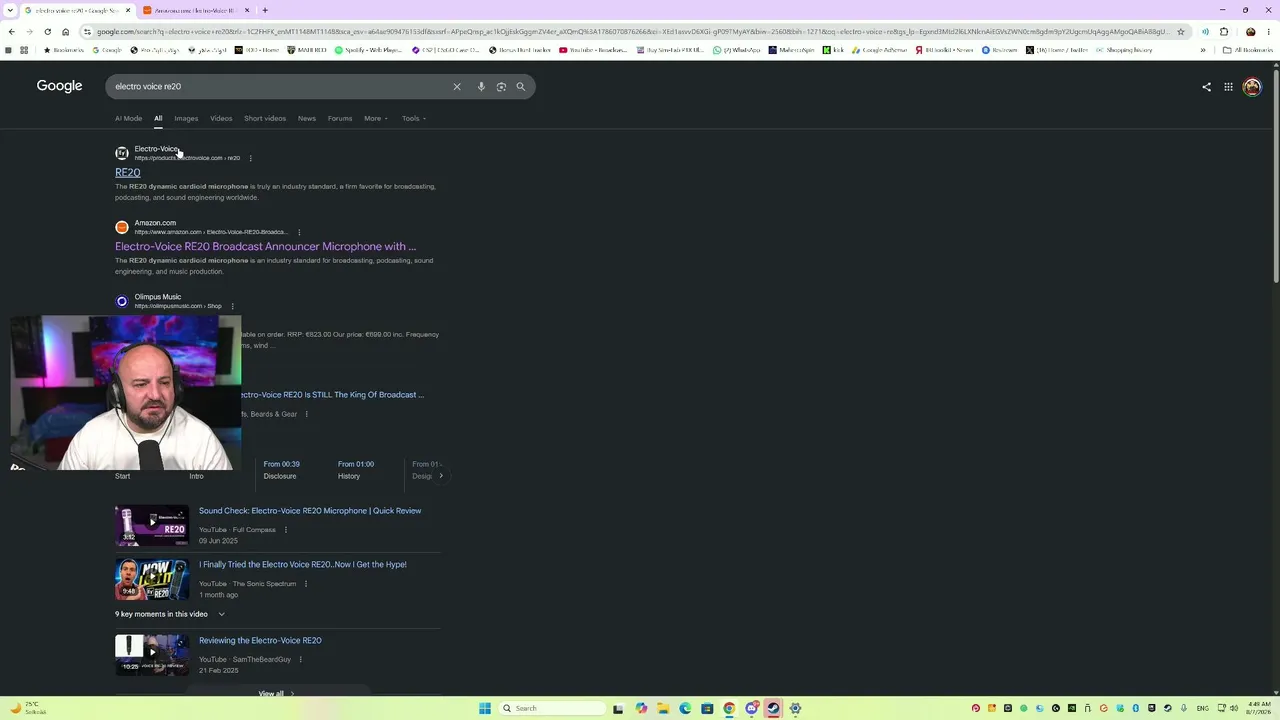The image size is (1280, 720).
Task: Open a new browser tab
Action: [265, 10]
